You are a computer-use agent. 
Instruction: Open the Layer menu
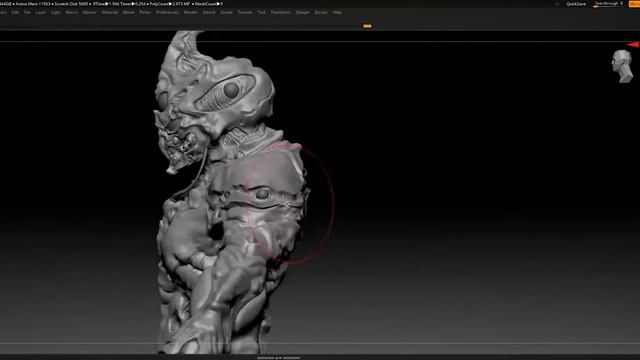tap(41, 12)
